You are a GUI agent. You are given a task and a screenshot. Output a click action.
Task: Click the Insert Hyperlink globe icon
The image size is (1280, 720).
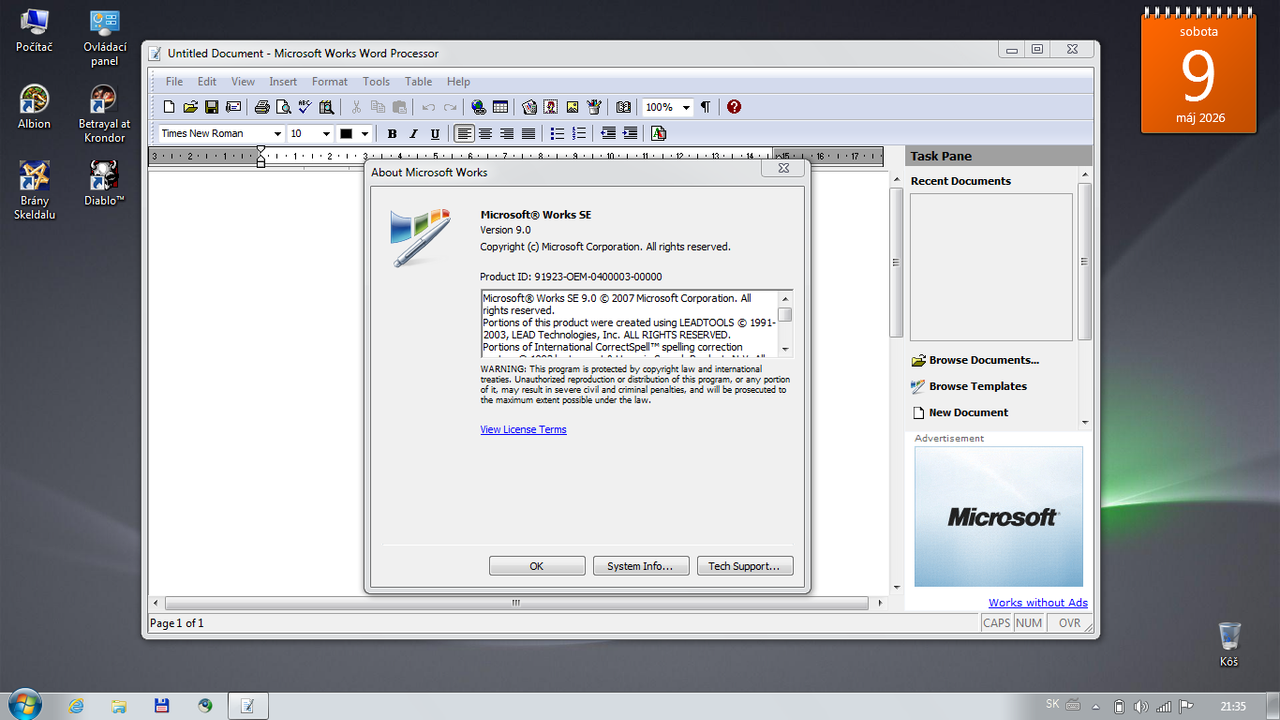click(479, 107)
